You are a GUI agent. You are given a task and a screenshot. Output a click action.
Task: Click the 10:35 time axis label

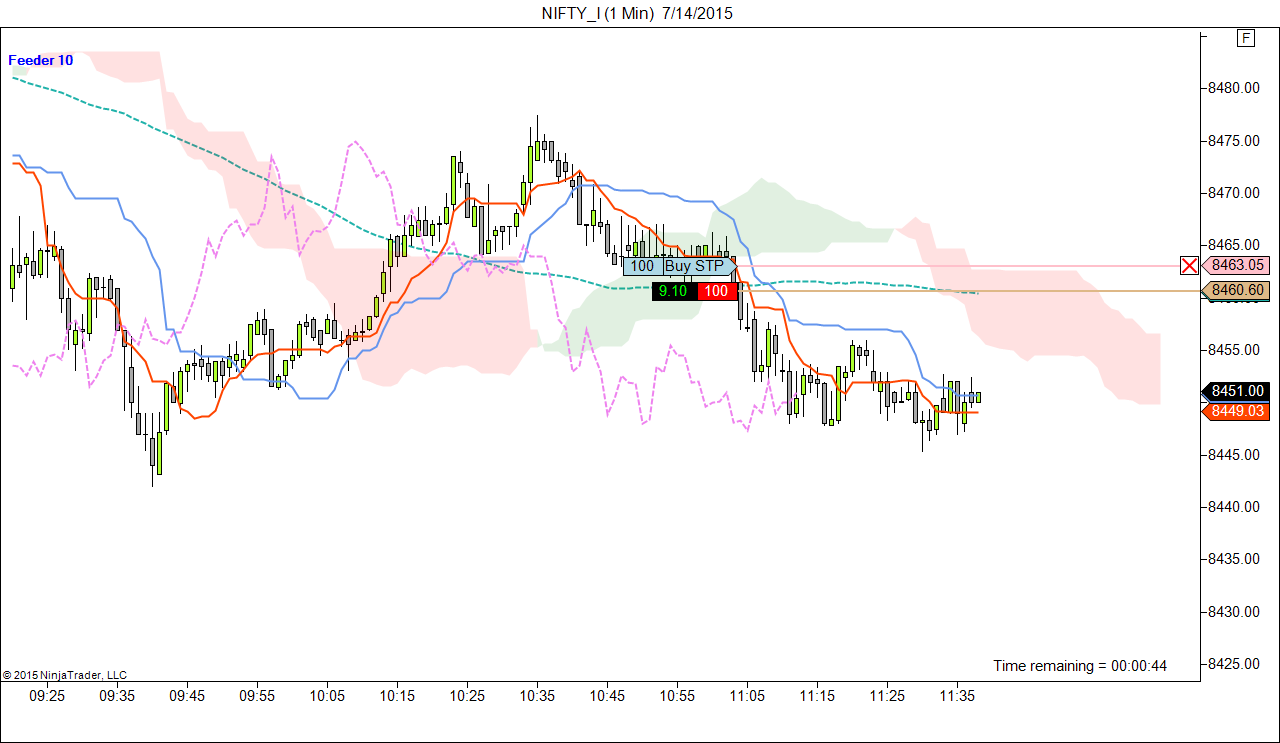537,695
